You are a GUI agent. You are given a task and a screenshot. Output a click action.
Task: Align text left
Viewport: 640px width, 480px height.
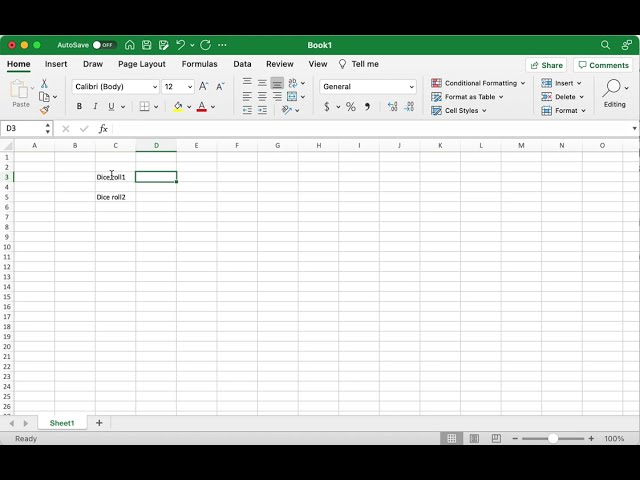pyautogui.click(x=247, y=97)
